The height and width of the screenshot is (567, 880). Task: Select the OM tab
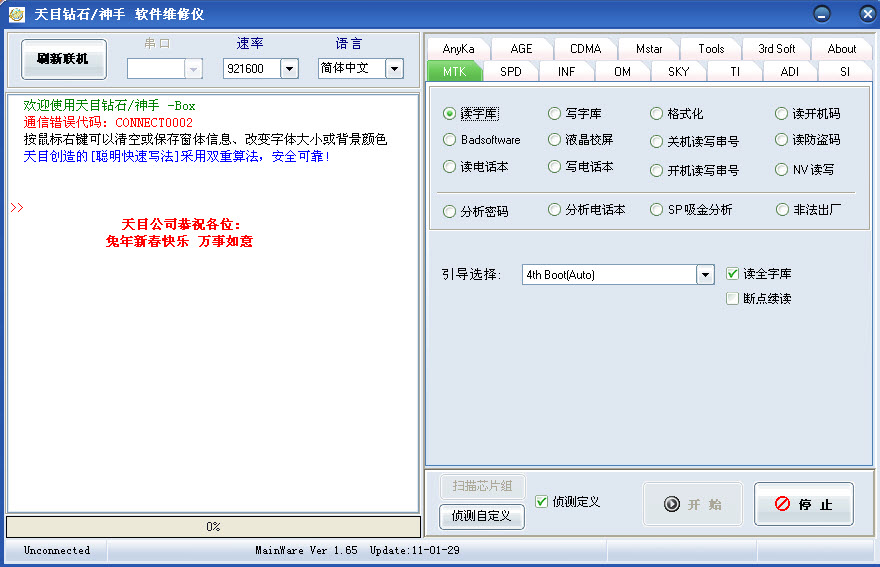click(622, 71)
